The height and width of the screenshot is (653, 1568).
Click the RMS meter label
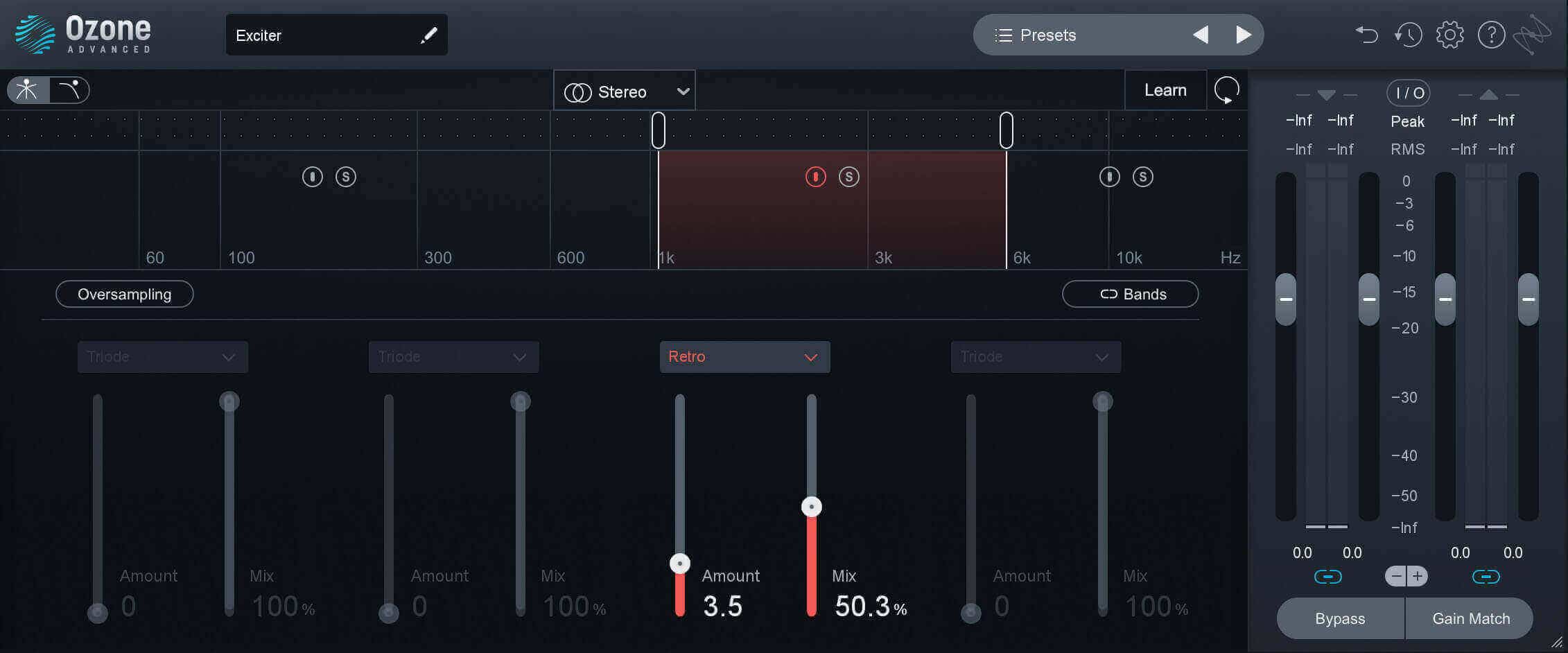pyautogui.click(x=1407, y=149)
